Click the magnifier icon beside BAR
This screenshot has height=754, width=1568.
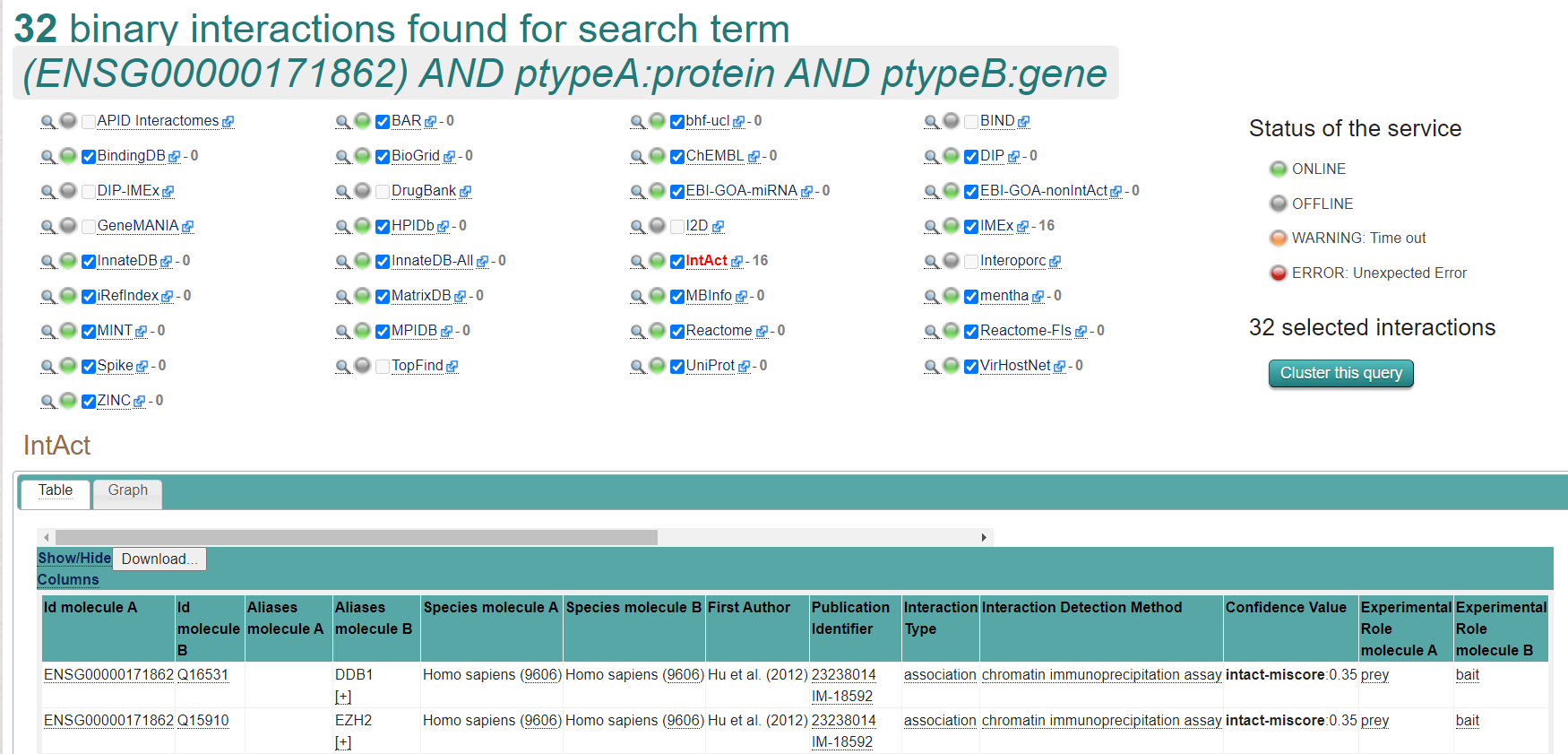coord(343,121)
